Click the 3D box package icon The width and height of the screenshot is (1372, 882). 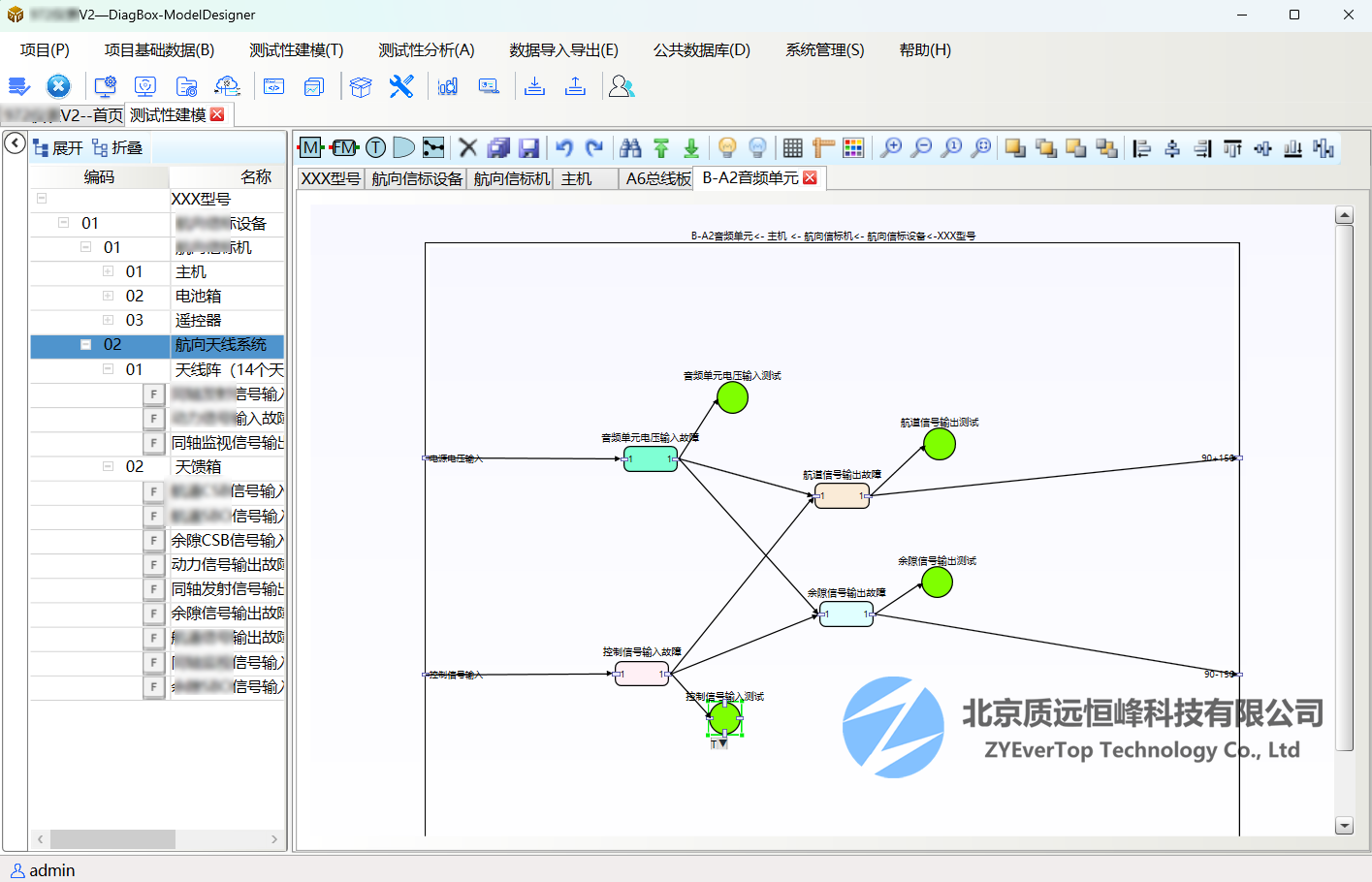coord(361,86)
